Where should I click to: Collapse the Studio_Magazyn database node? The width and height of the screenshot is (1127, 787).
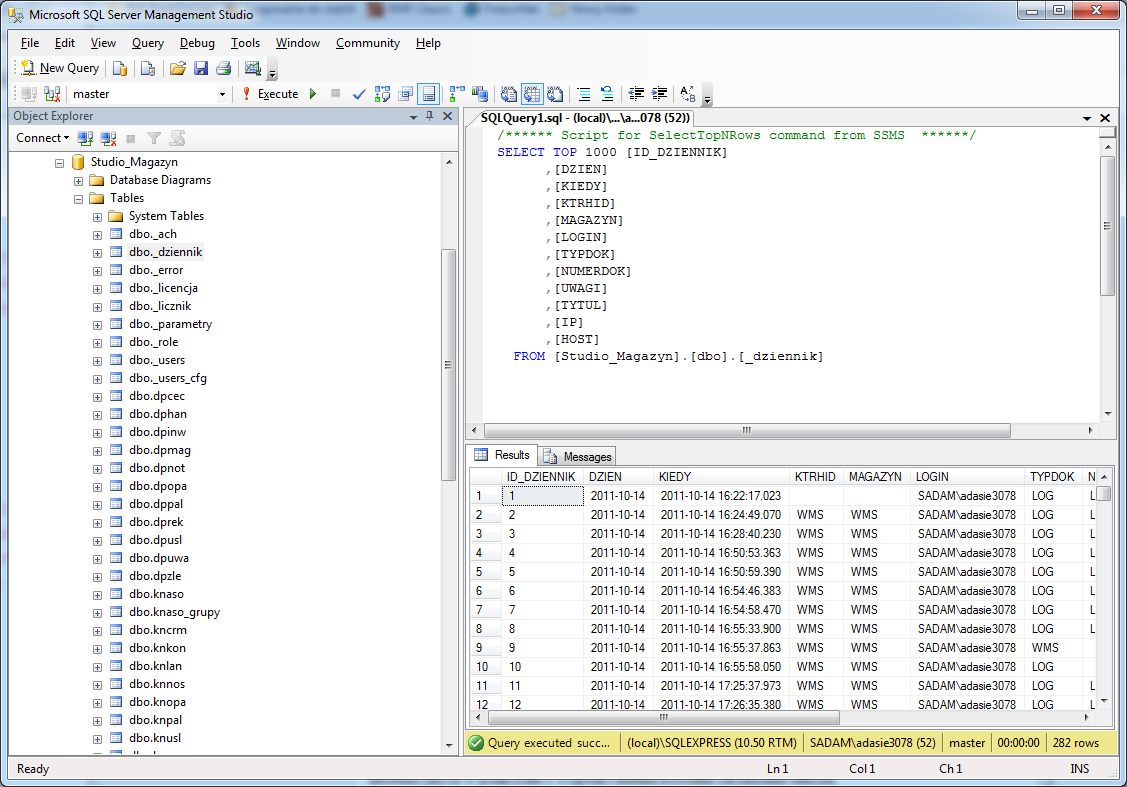coord(59,162)
